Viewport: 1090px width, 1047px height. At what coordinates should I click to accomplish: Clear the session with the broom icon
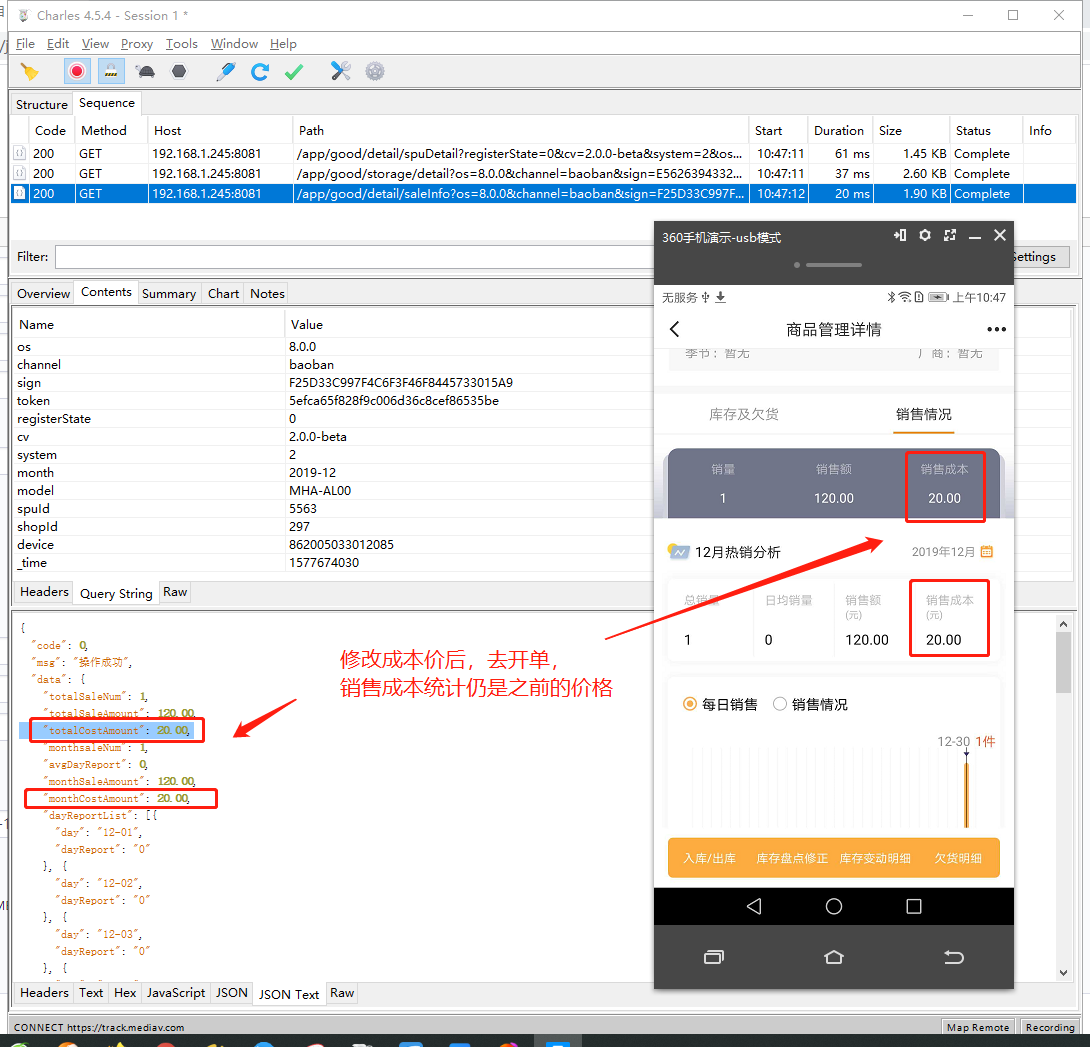(29, 72)
